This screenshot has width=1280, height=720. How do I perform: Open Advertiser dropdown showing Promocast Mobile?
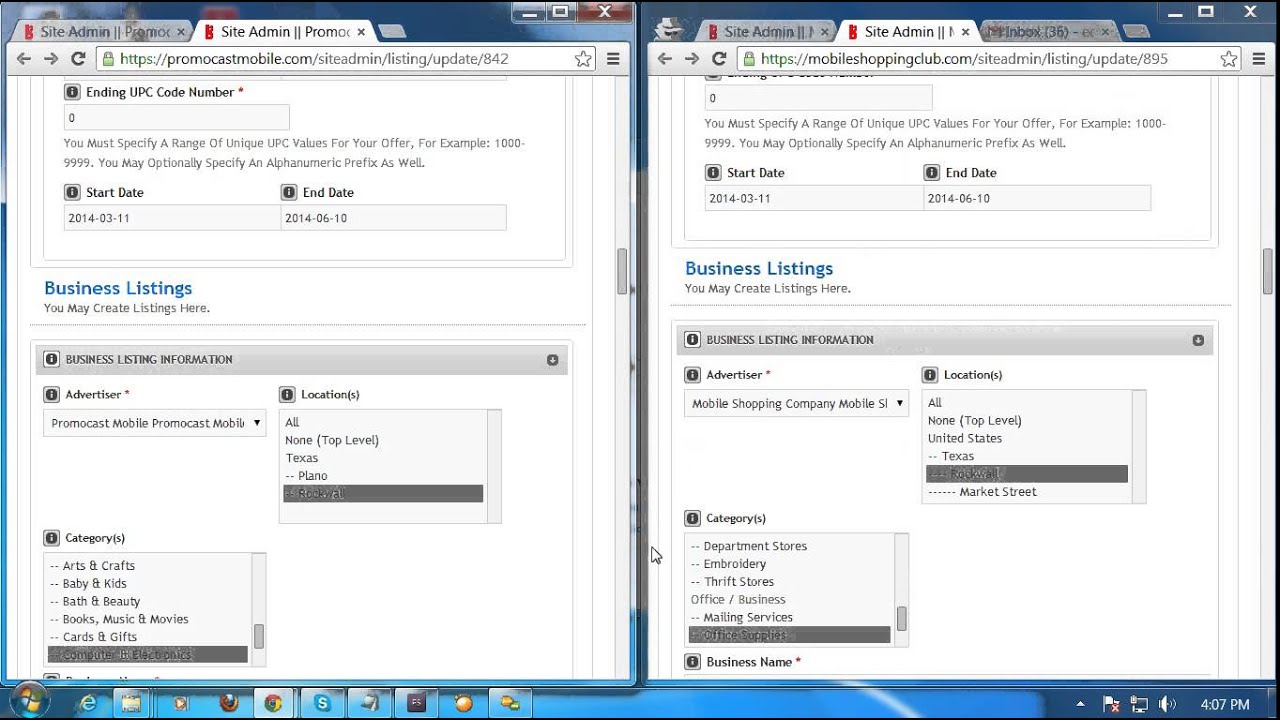155,423
